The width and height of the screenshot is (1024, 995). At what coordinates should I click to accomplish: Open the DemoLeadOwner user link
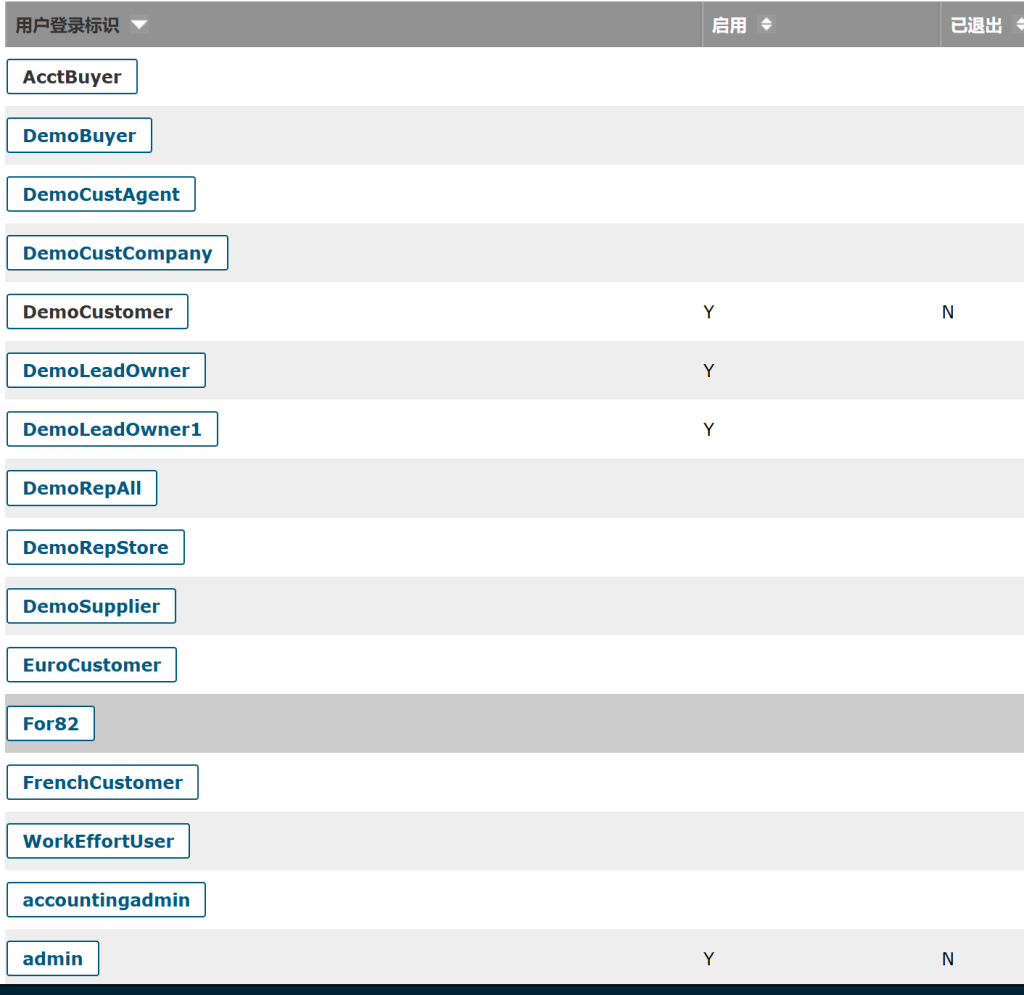pos(106,371)
